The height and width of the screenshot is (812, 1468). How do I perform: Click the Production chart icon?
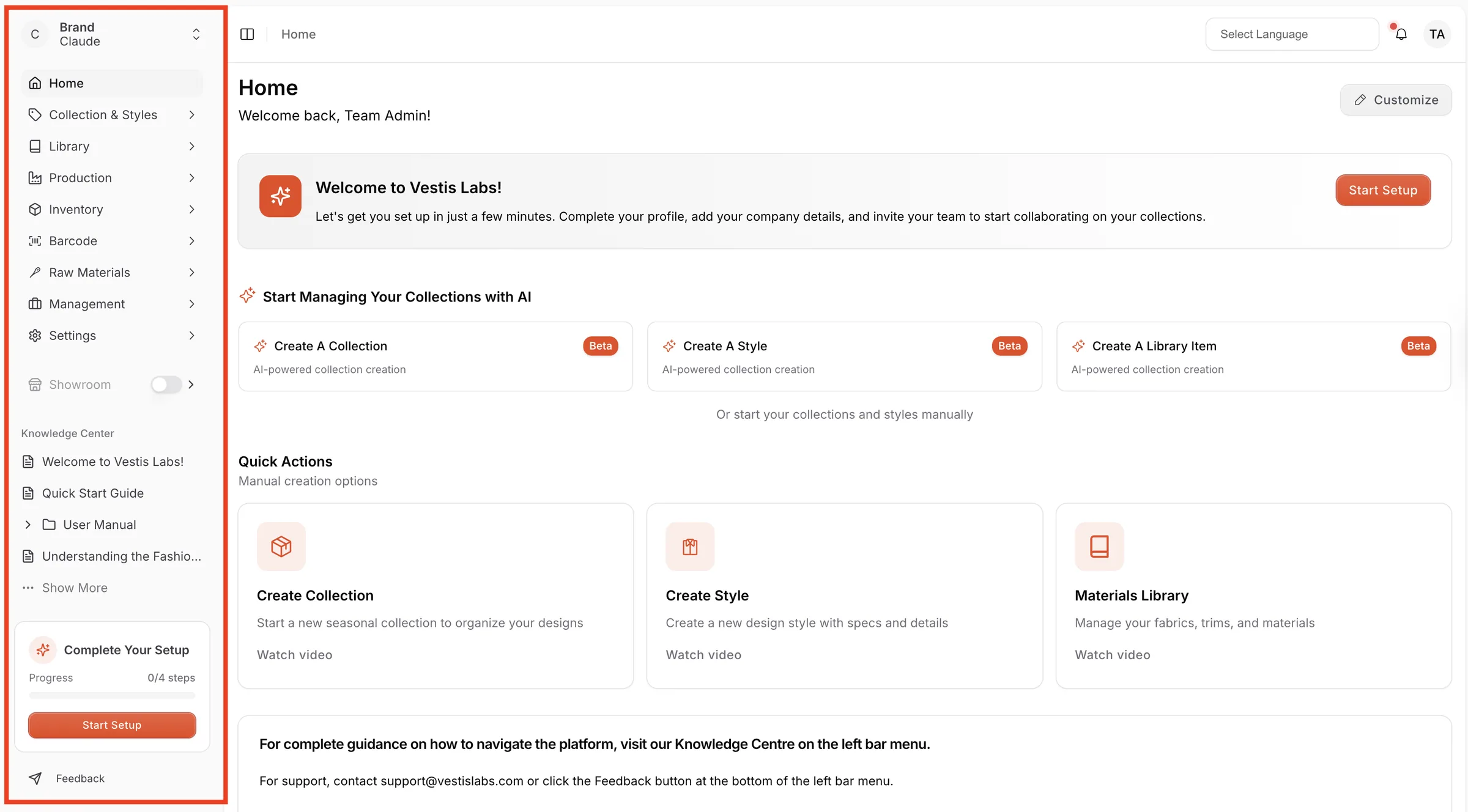(35, 178)
